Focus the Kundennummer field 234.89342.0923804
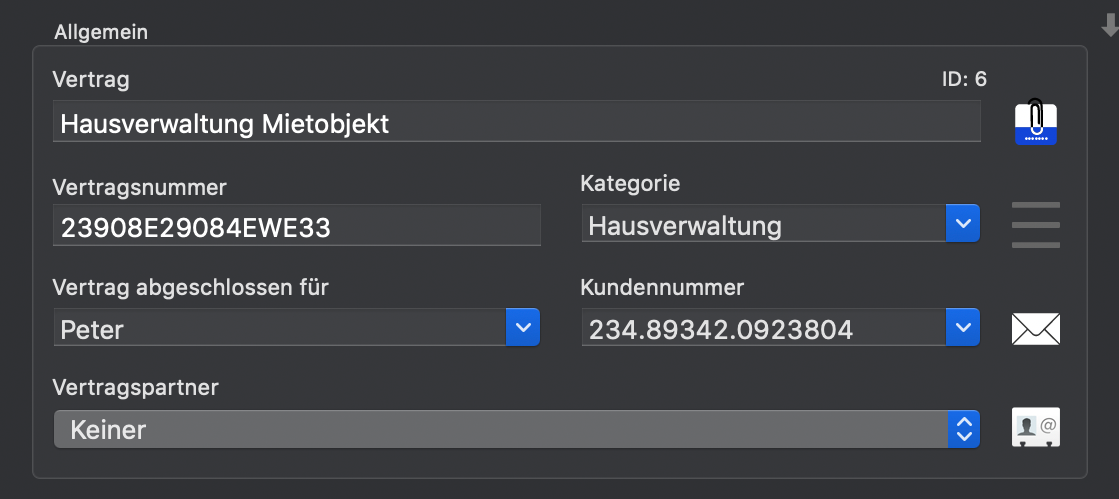 click(x=764, y=328)
